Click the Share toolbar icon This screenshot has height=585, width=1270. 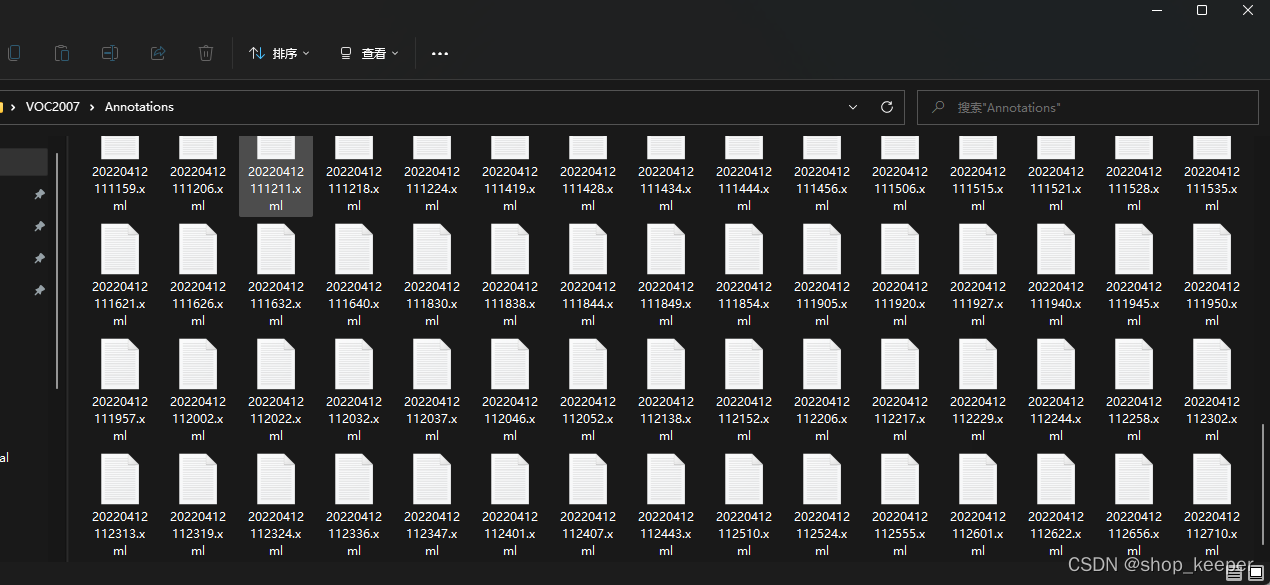pos(158,53)
